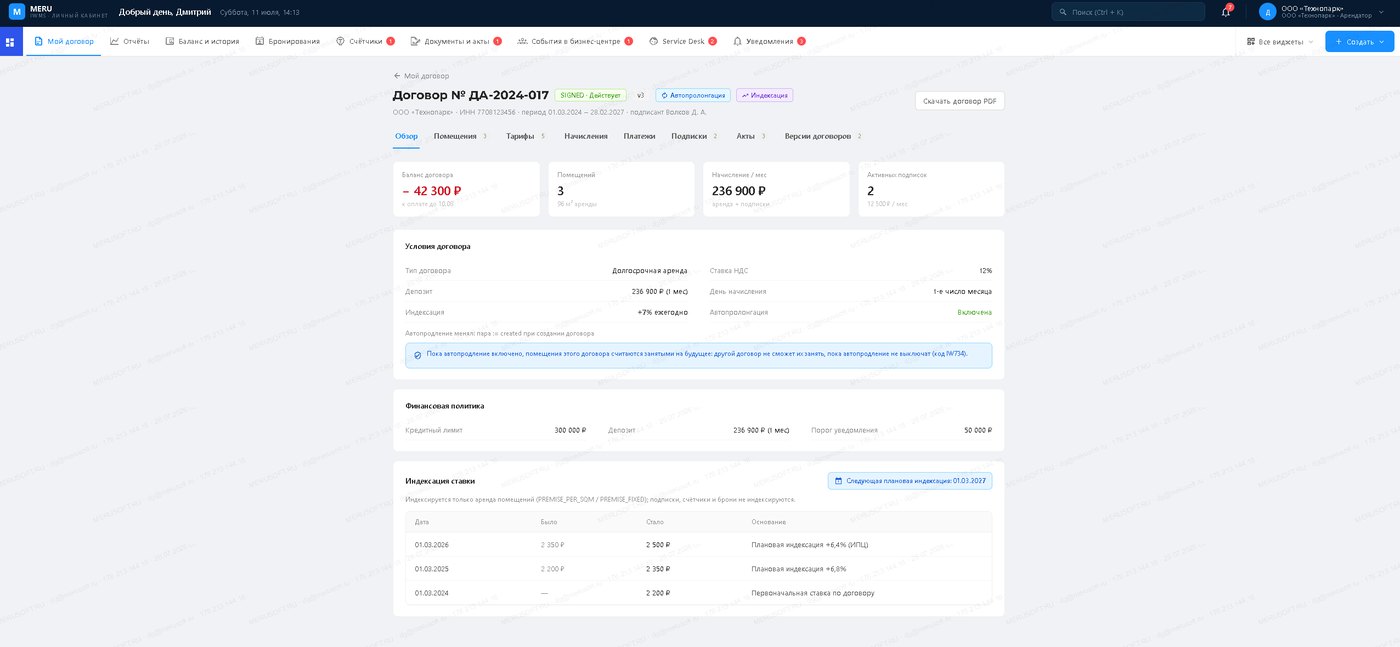
Task: Click Первоначальная ставка по договору text
Action: 813,593
